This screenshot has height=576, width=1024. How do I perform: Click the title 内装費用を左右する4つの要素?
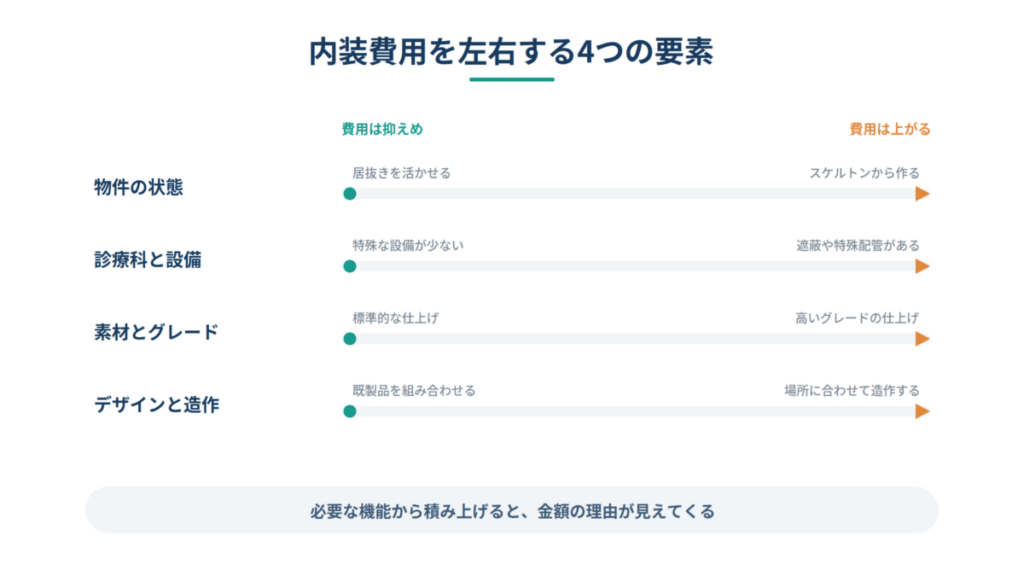tap(511, 52)
